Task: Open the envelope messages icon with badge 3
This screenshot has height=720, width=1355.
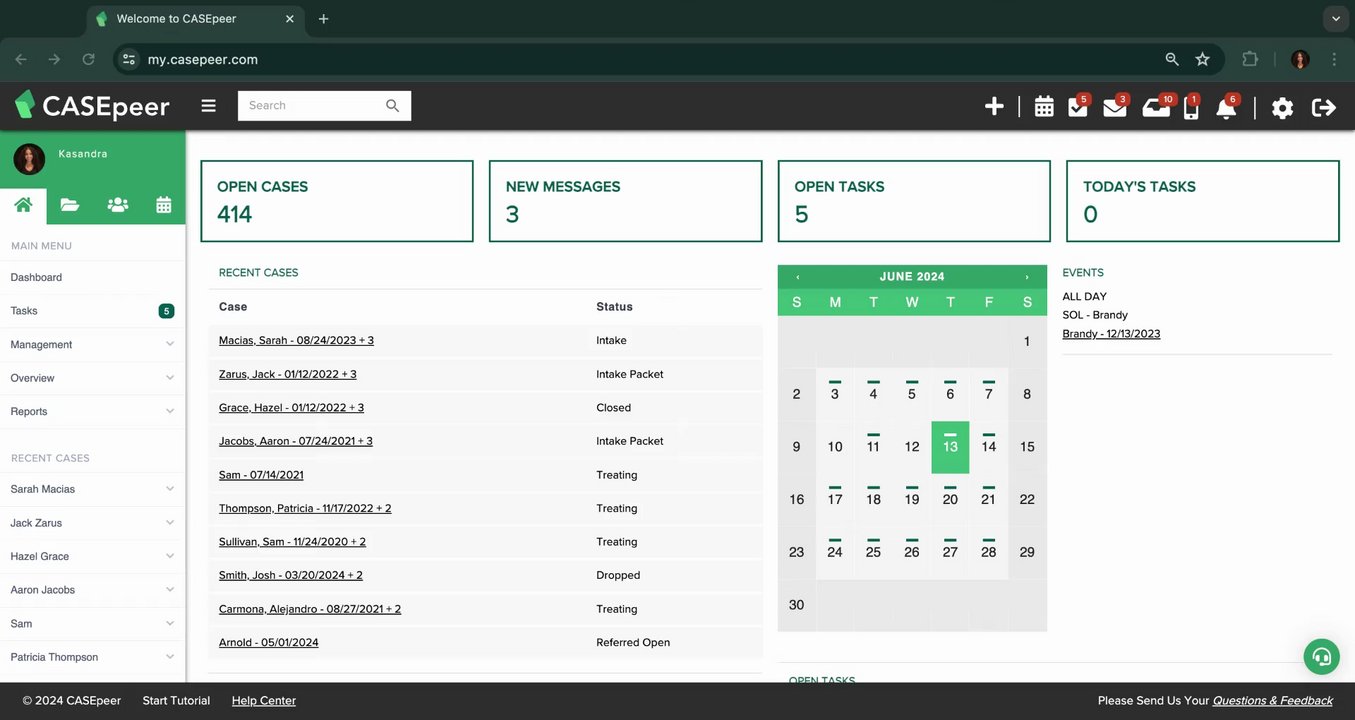Action: coord(1115,106)
